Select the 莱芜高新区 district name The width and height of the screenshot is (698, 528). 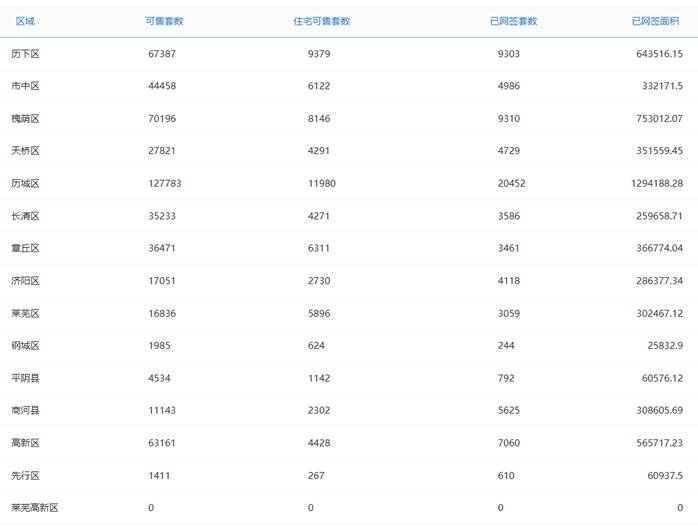tap(35, 508)
